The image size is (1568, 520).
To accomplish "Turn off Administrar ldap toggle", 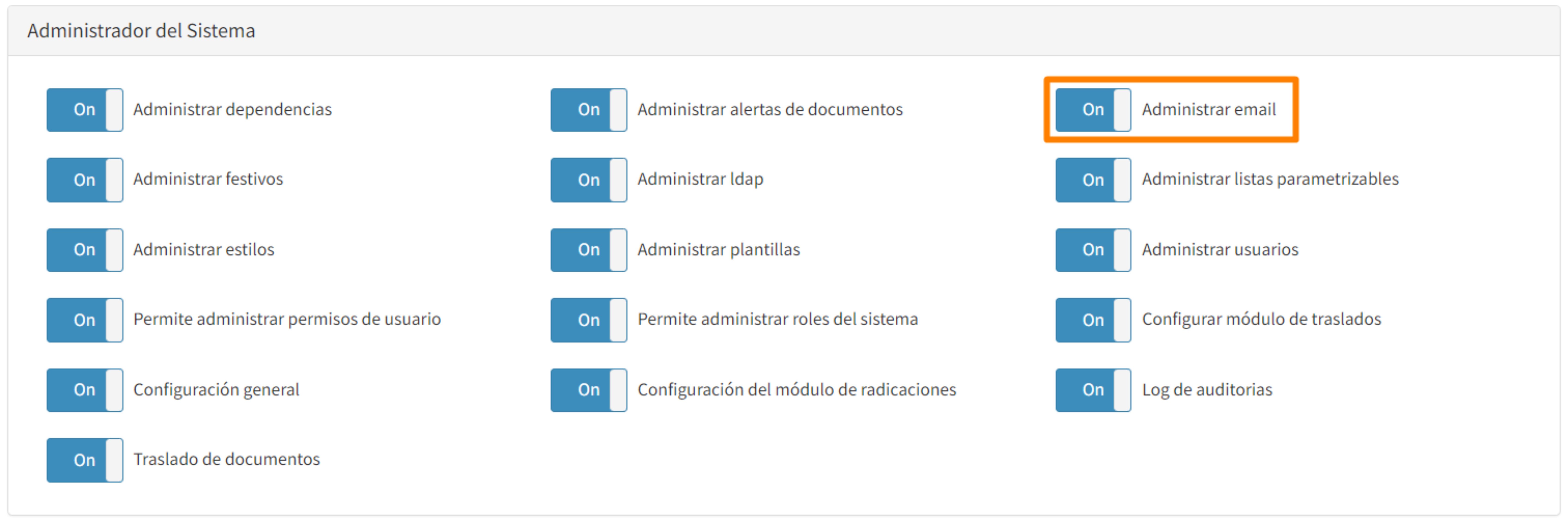I will 589,180.
